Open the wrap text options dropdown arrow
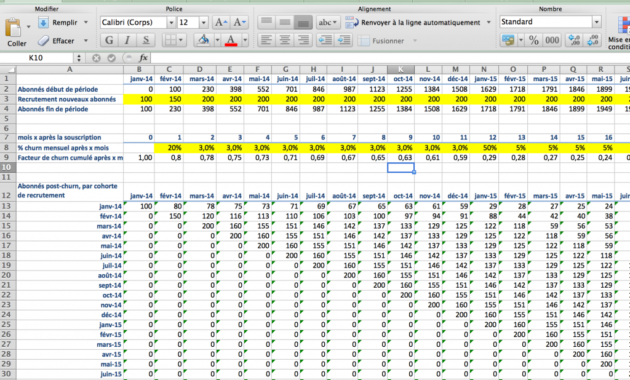The width and height of the screenshot is (630, 380). 489,22
